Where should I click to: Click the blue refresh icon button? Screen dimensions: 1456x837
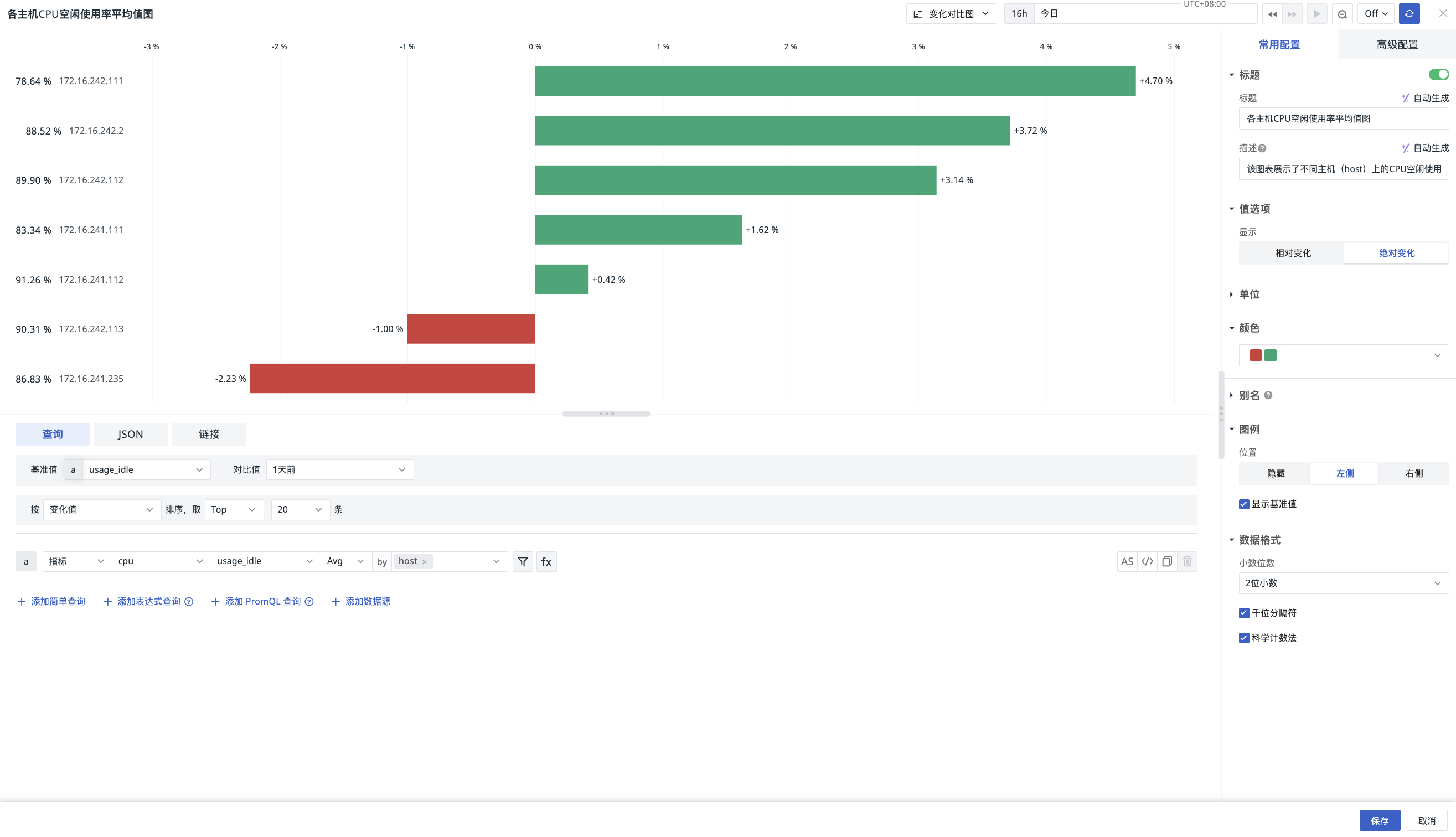(x=1409, y=14)
